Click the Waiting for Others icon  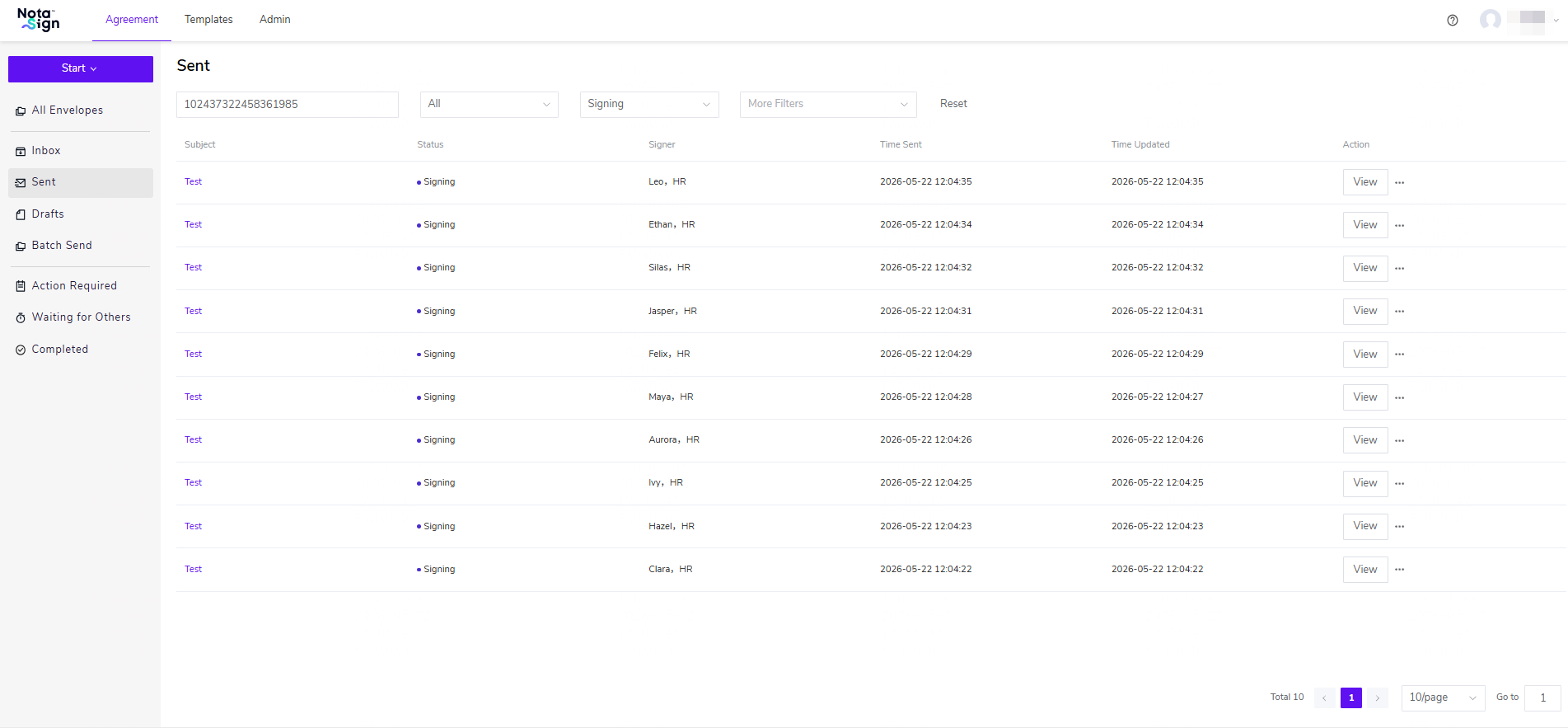[21, 317]
